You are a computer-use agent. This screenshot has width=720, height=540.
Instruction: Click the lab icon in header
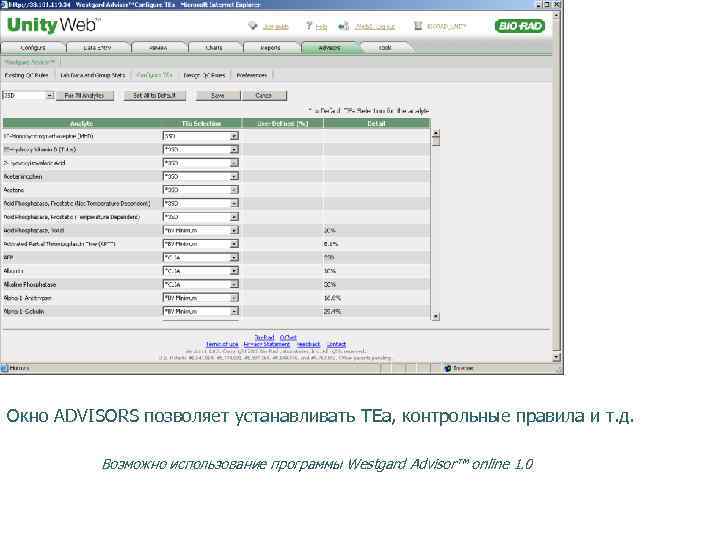tap(417, 26)
